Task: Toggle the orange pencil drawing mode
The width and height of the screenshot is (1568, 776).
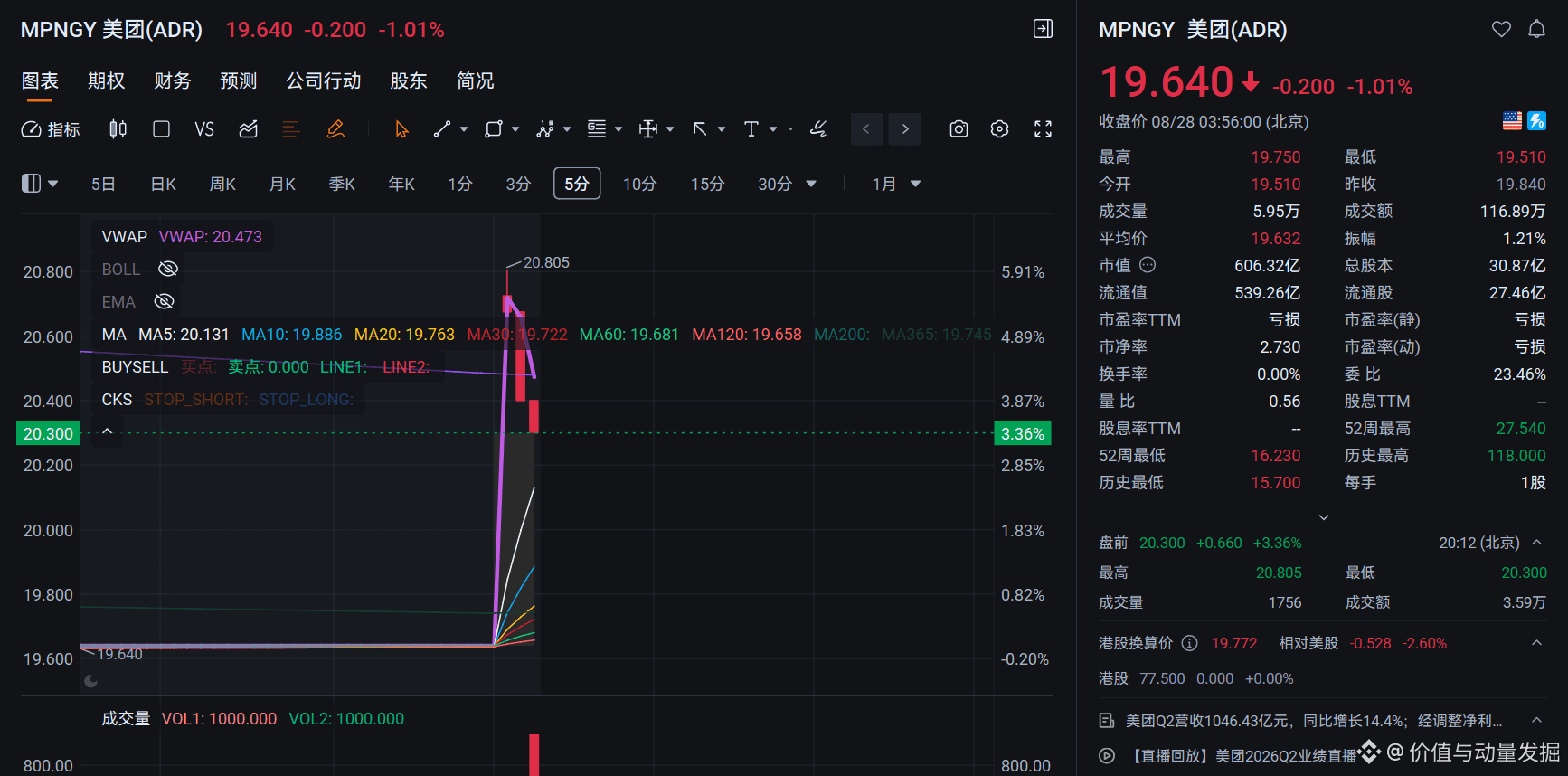Action: [335, 129]
